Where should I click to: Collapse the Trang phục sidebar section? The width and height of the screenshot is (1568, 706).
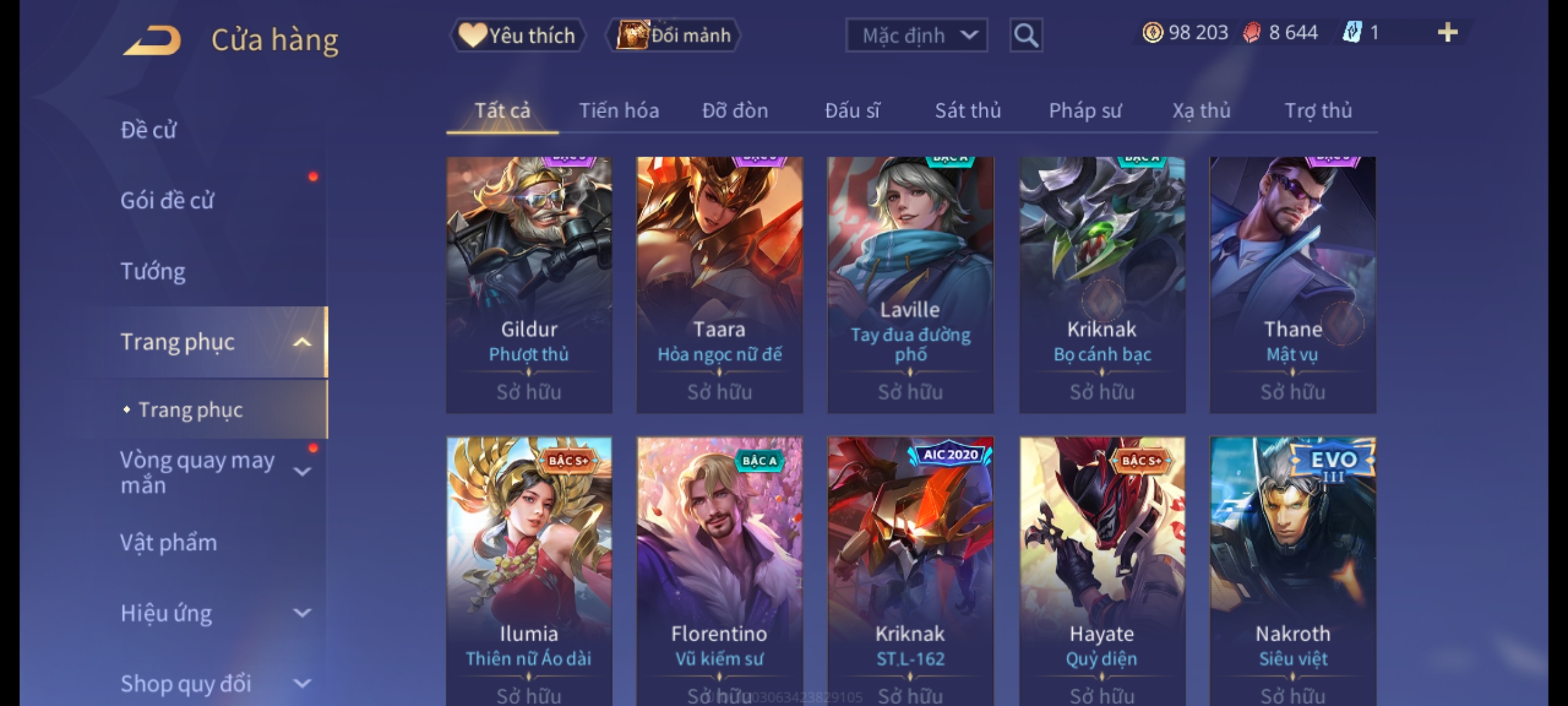point(302,342)
